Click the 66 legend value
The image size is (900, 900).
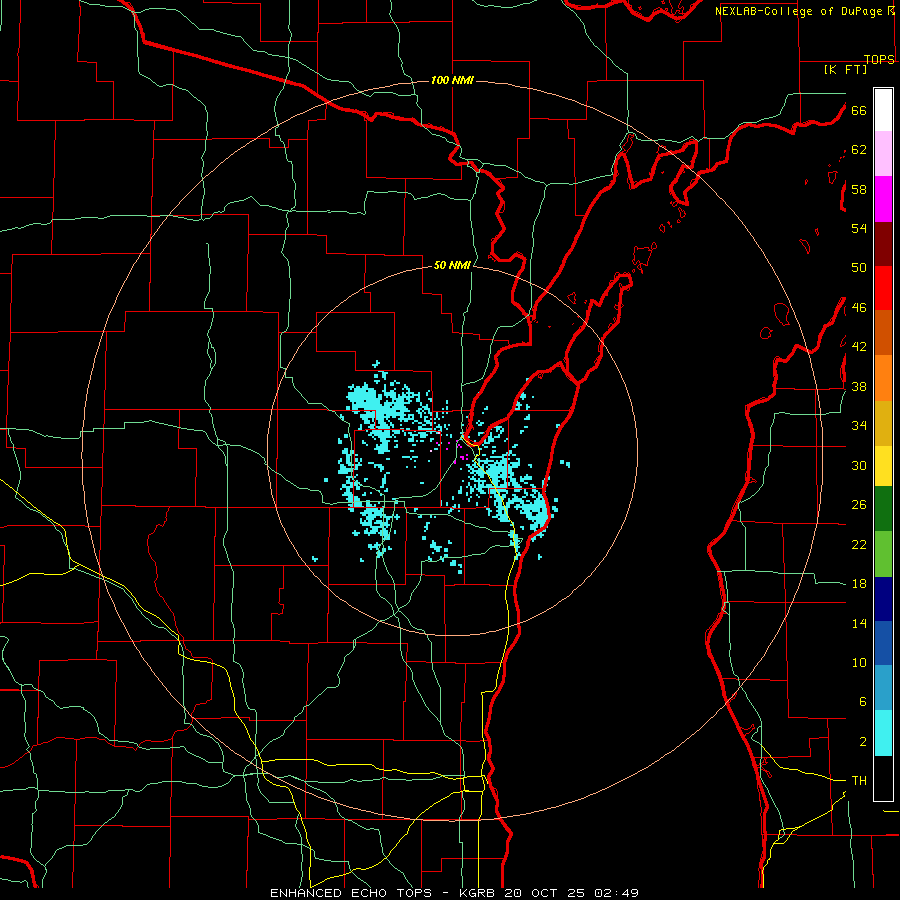point(859,110)
